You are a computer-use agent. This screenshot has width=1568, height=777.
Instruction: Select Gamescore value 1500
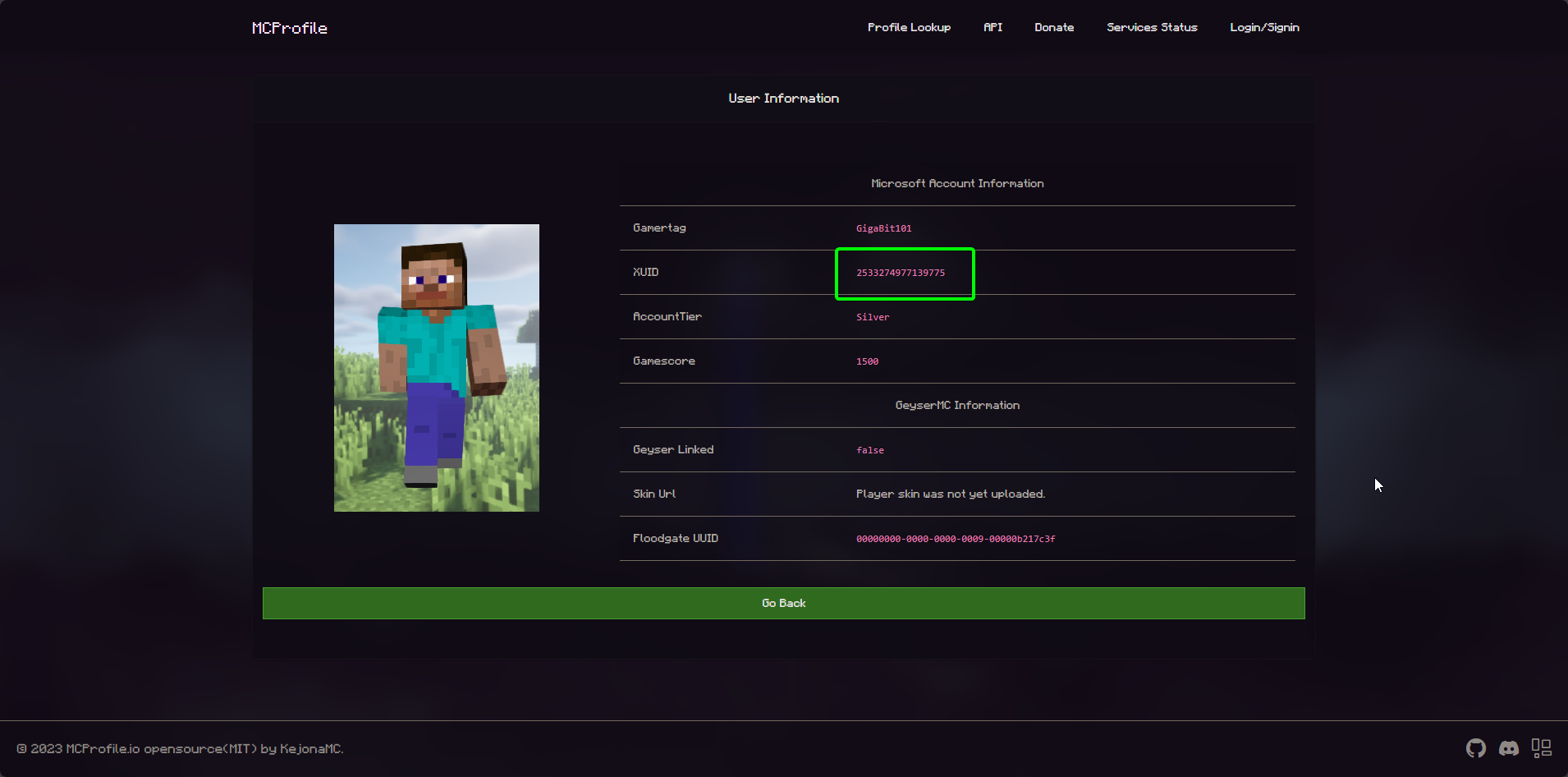point(867,361)
